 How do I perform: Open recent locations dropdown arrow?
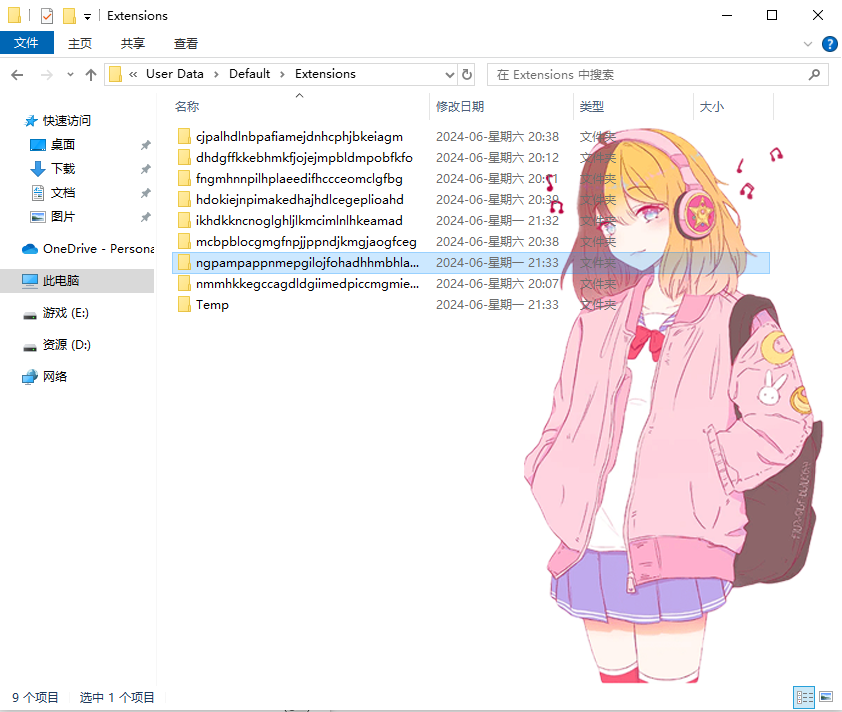pos(70,75)
